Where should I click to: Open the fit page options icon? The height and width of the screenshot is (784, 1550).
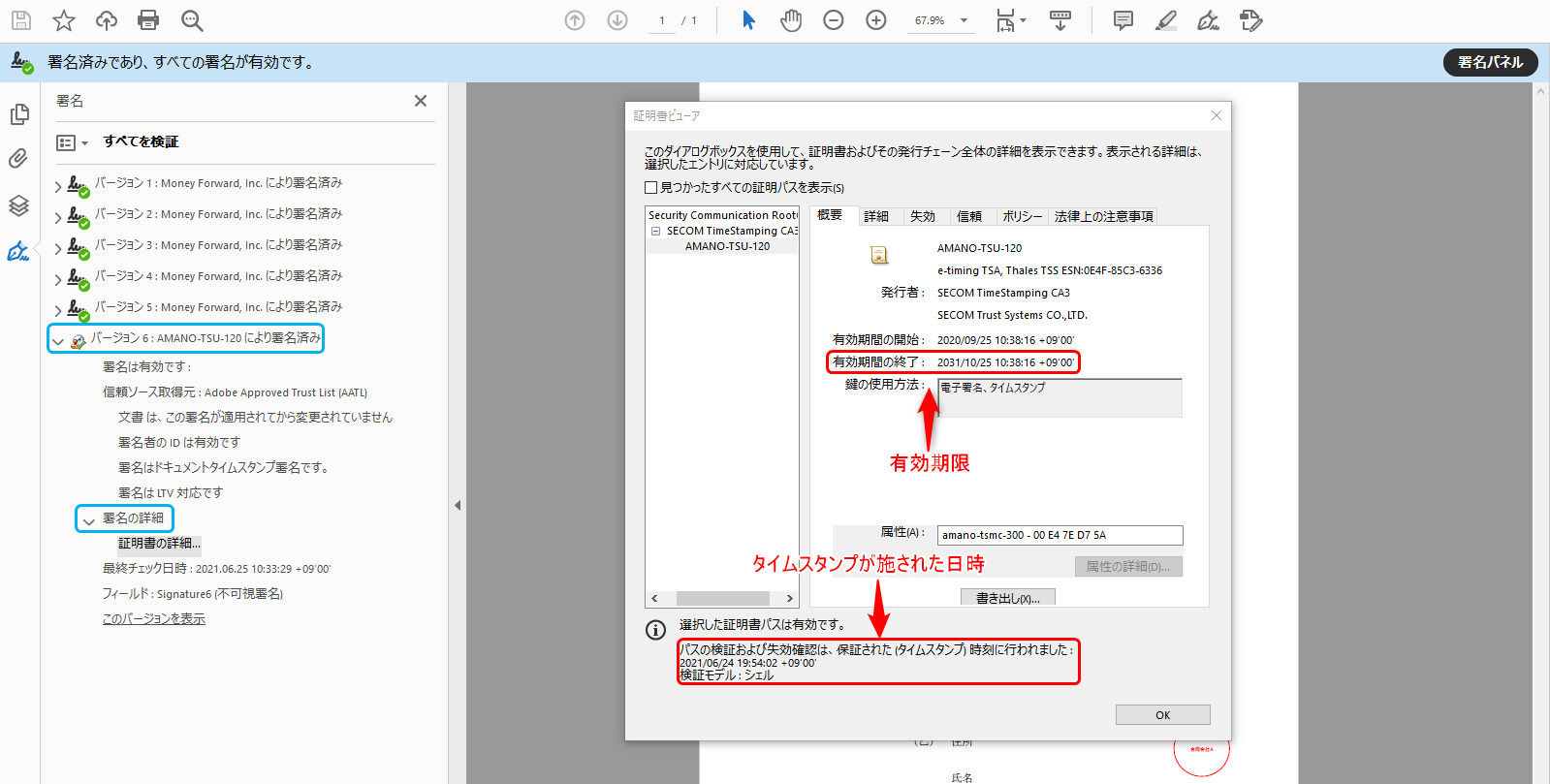[x=1010, y=20]
